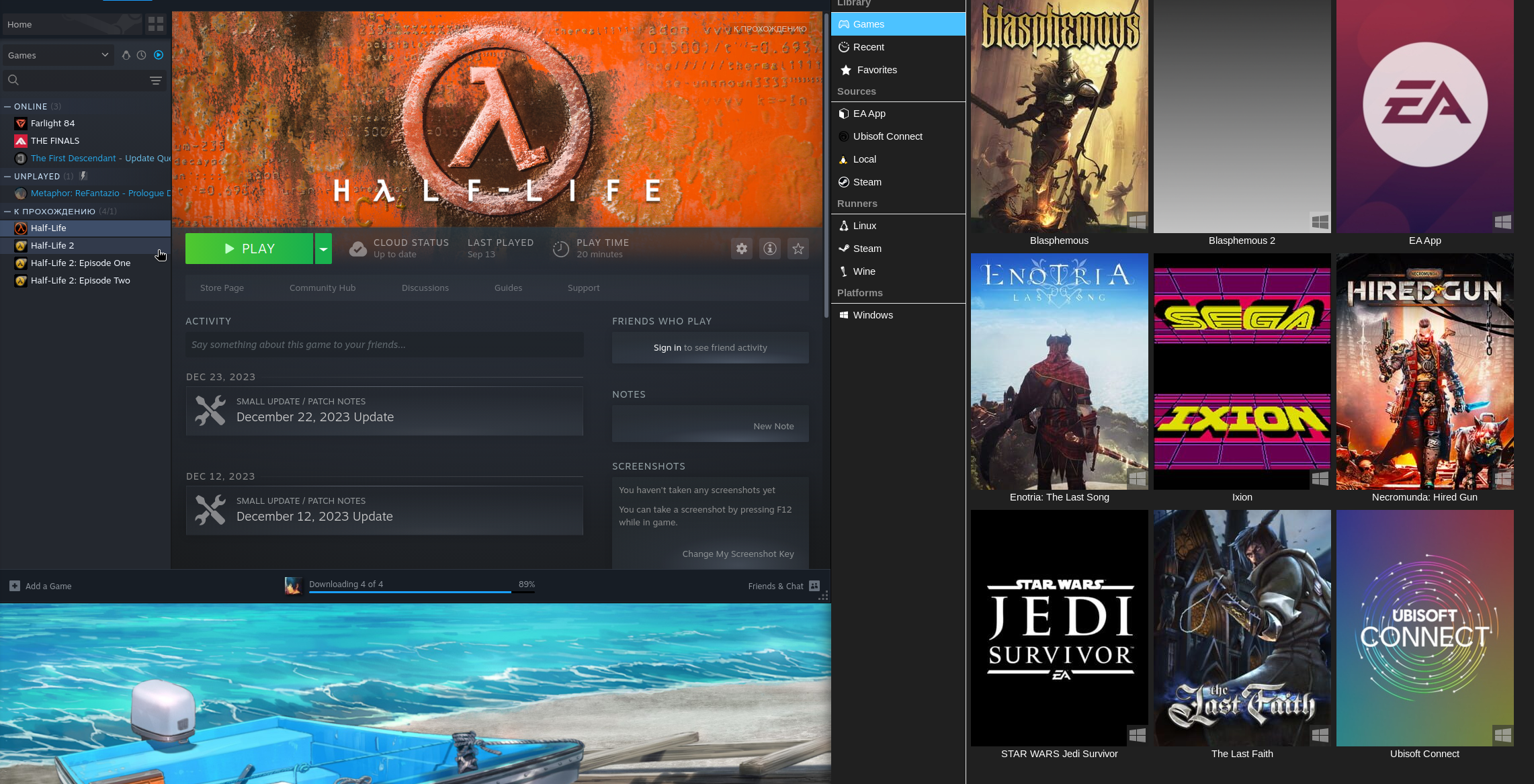Open the grid collections view icon beside Home

click(x=156, y=24)
